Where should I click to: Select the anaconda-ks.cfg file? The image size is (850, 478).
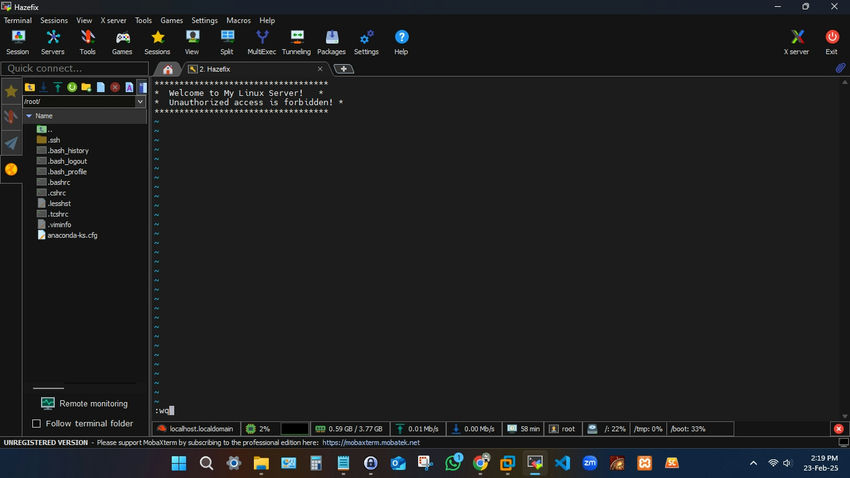[x=67, y=235]
